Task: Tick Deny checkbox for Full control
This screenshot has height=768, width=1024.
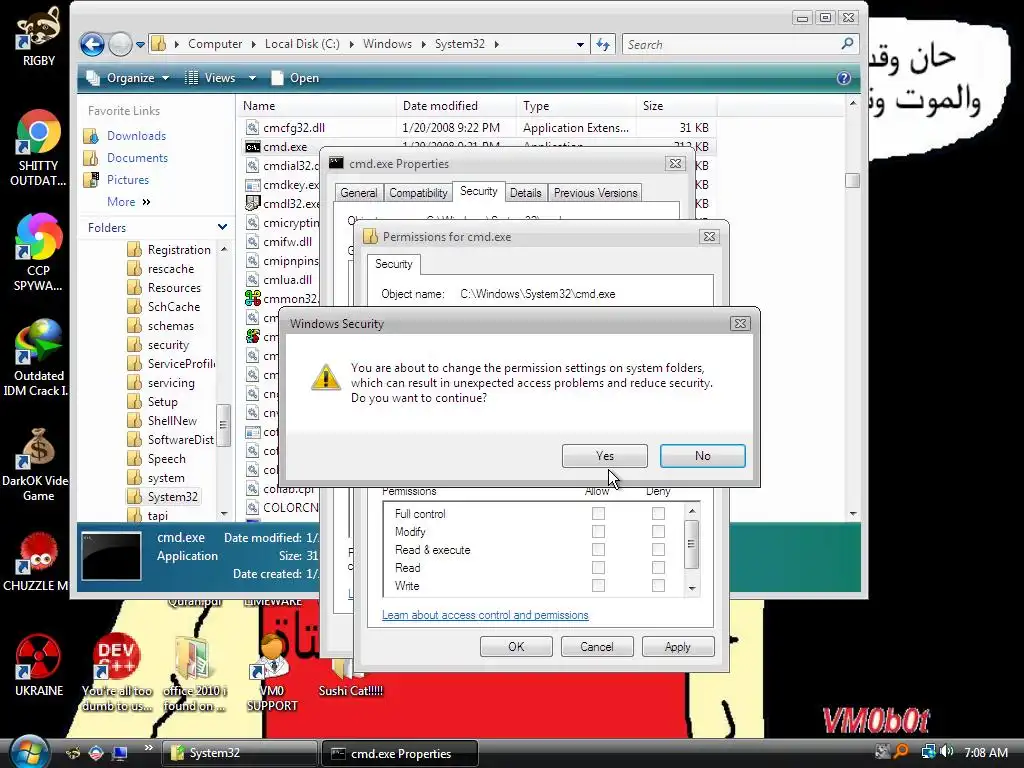Action: (x=658, y=514)
